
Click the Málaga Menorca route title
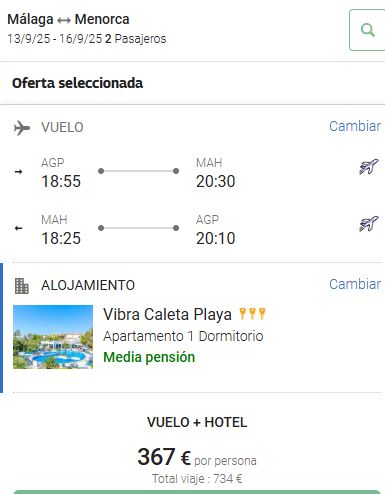coord(68,19)
